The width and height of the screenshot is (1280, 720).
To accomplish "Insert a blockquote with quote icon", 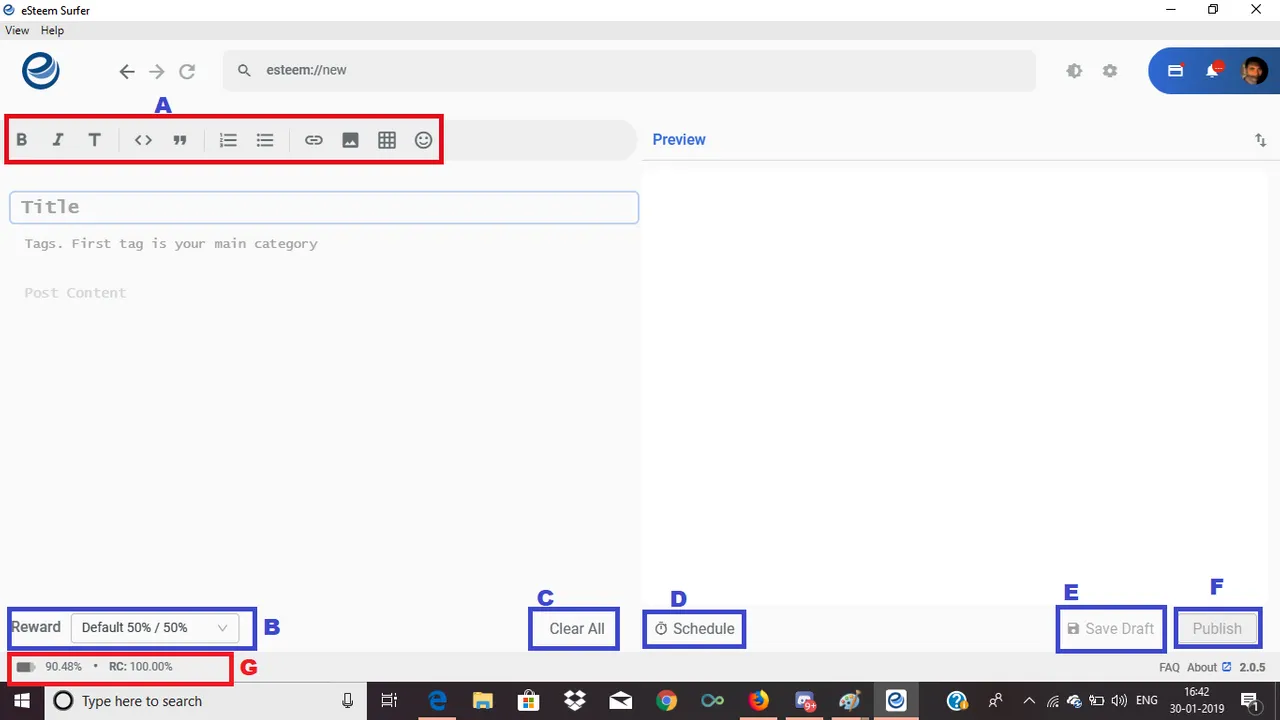I will point(180,140).
